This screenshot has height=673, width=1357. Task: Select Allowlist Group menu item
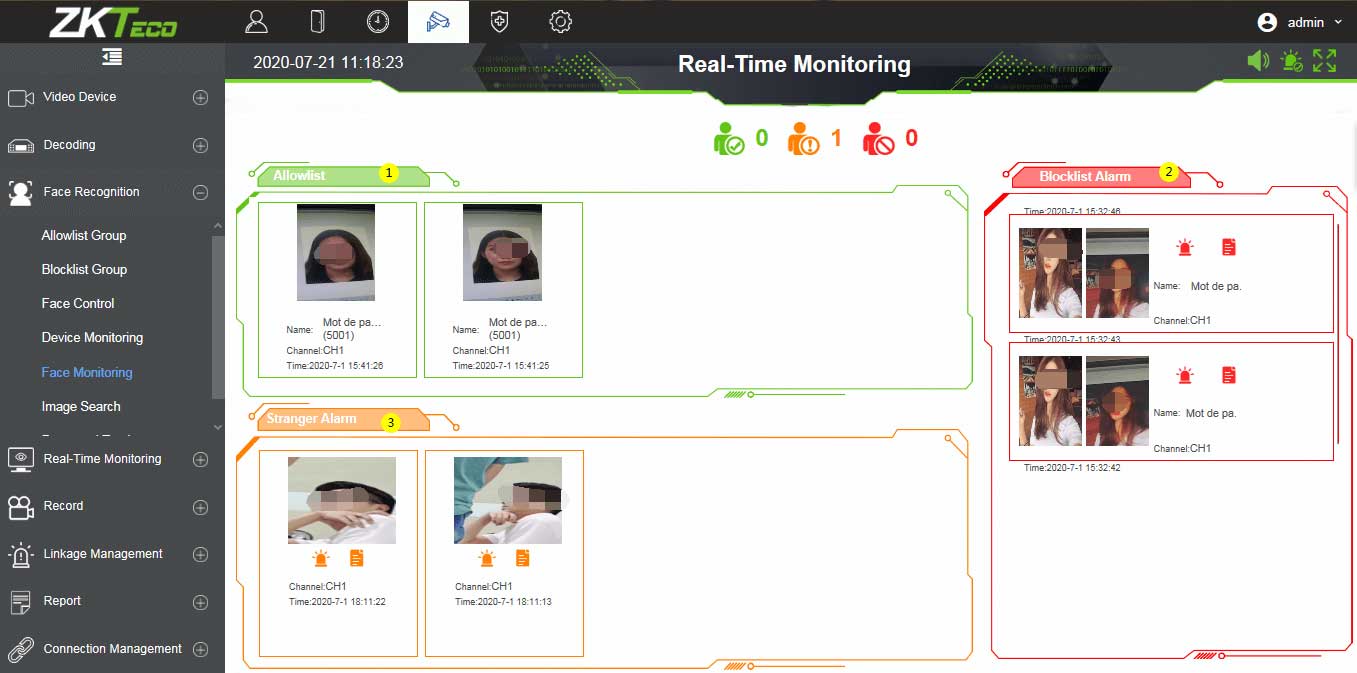pyautogui.click(x=84, y=236)
